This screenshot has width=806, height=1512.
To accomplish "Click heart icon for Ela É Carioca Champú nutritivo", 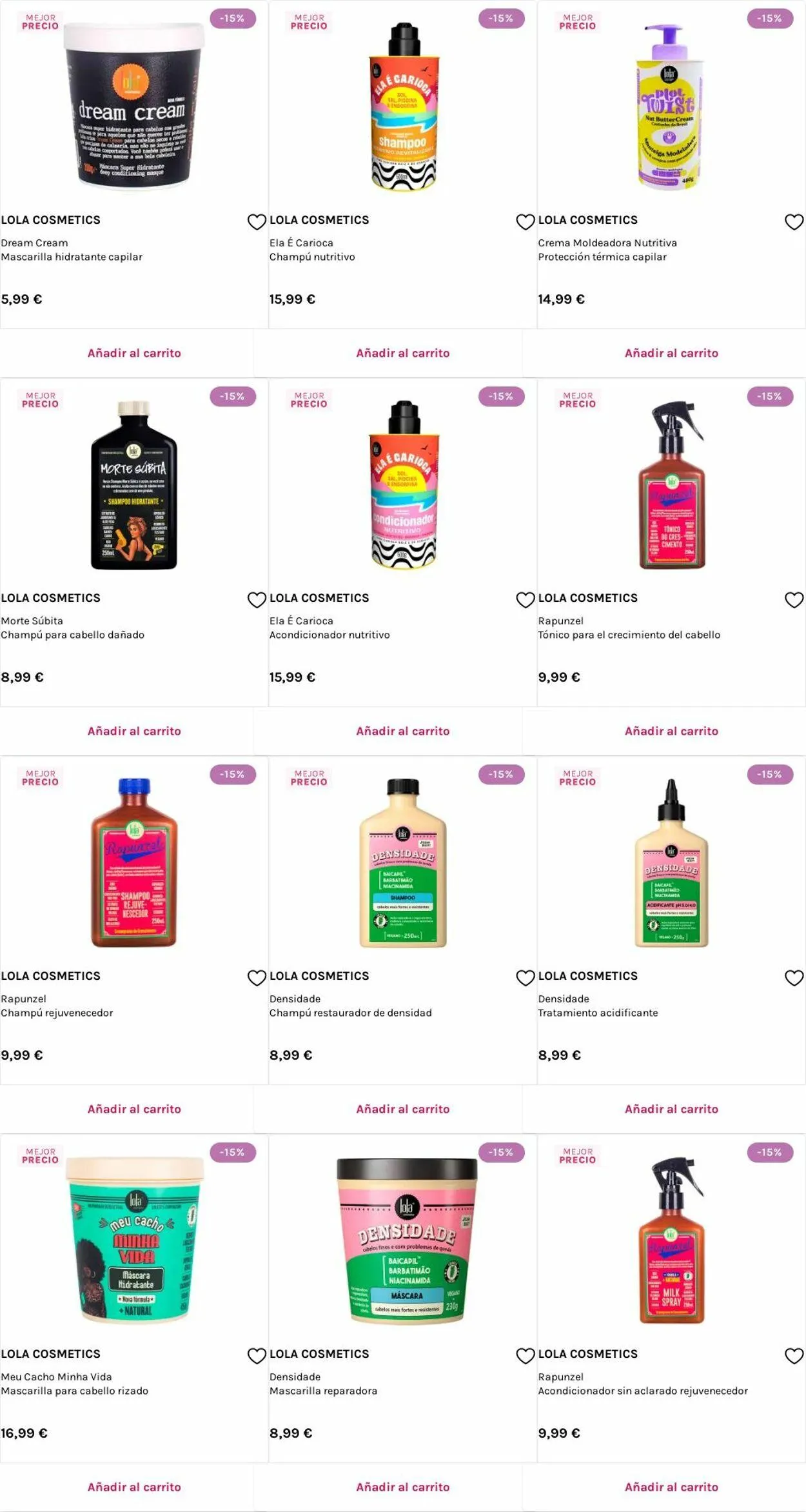I will tap(526, 222).
